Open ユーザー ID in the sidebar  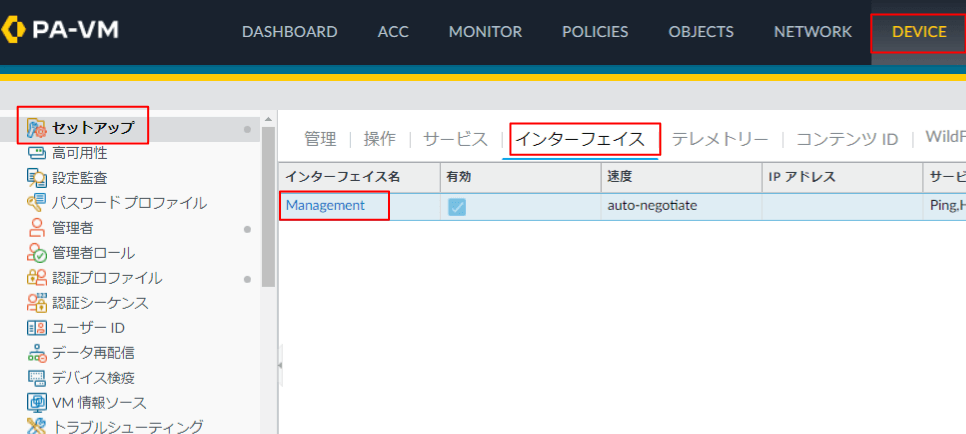point(89,328)
